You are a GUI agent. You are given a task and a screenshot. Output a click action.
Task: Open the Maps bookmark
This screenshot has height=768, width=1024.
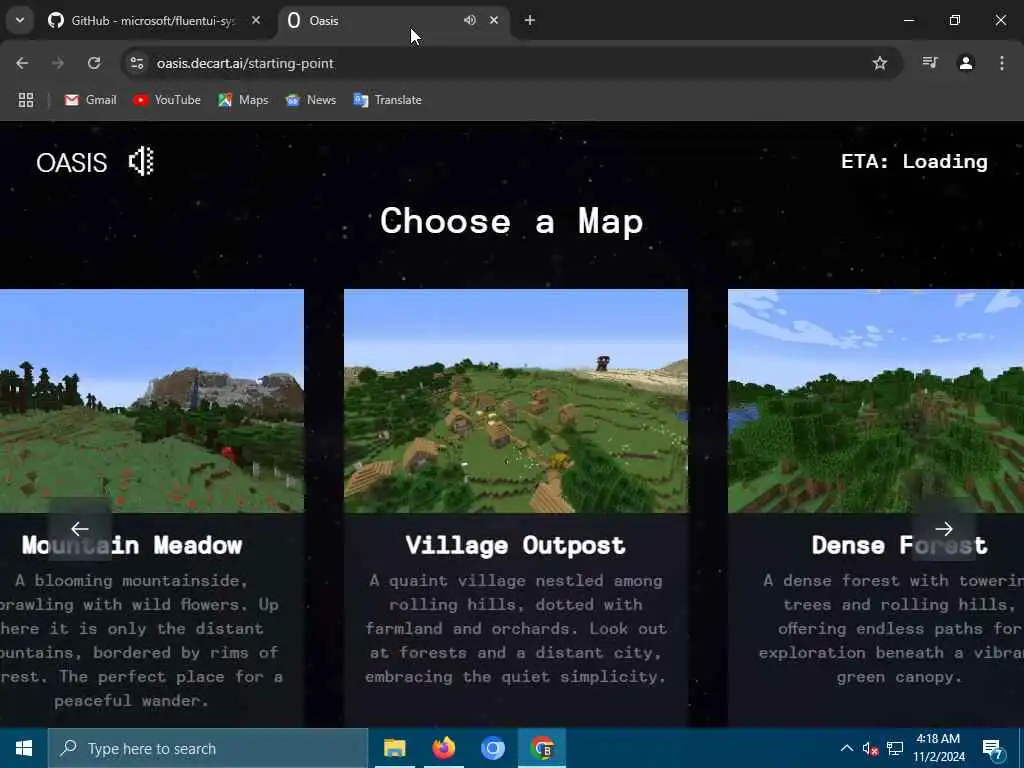(x=244, y=100)
